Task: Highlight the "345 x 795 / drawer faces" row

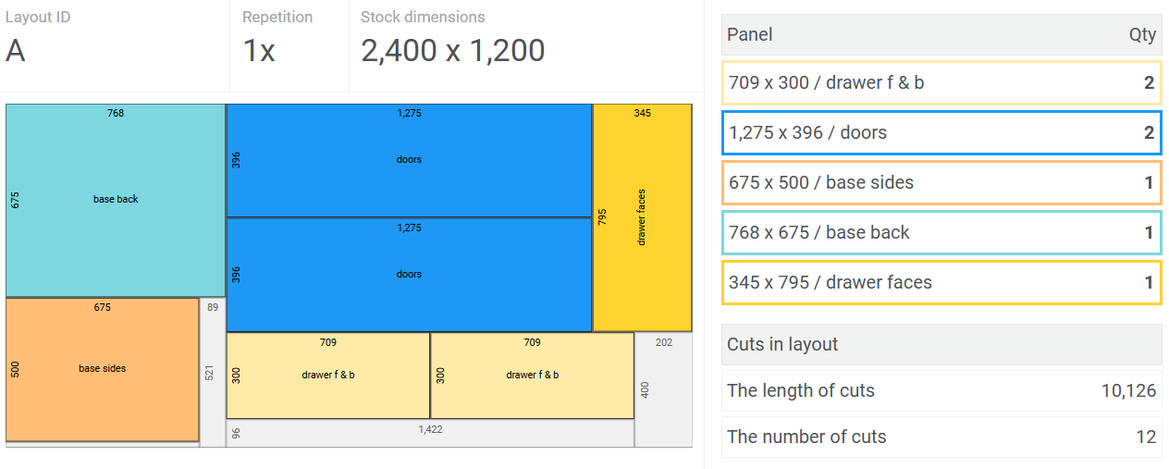Action: 940,283
